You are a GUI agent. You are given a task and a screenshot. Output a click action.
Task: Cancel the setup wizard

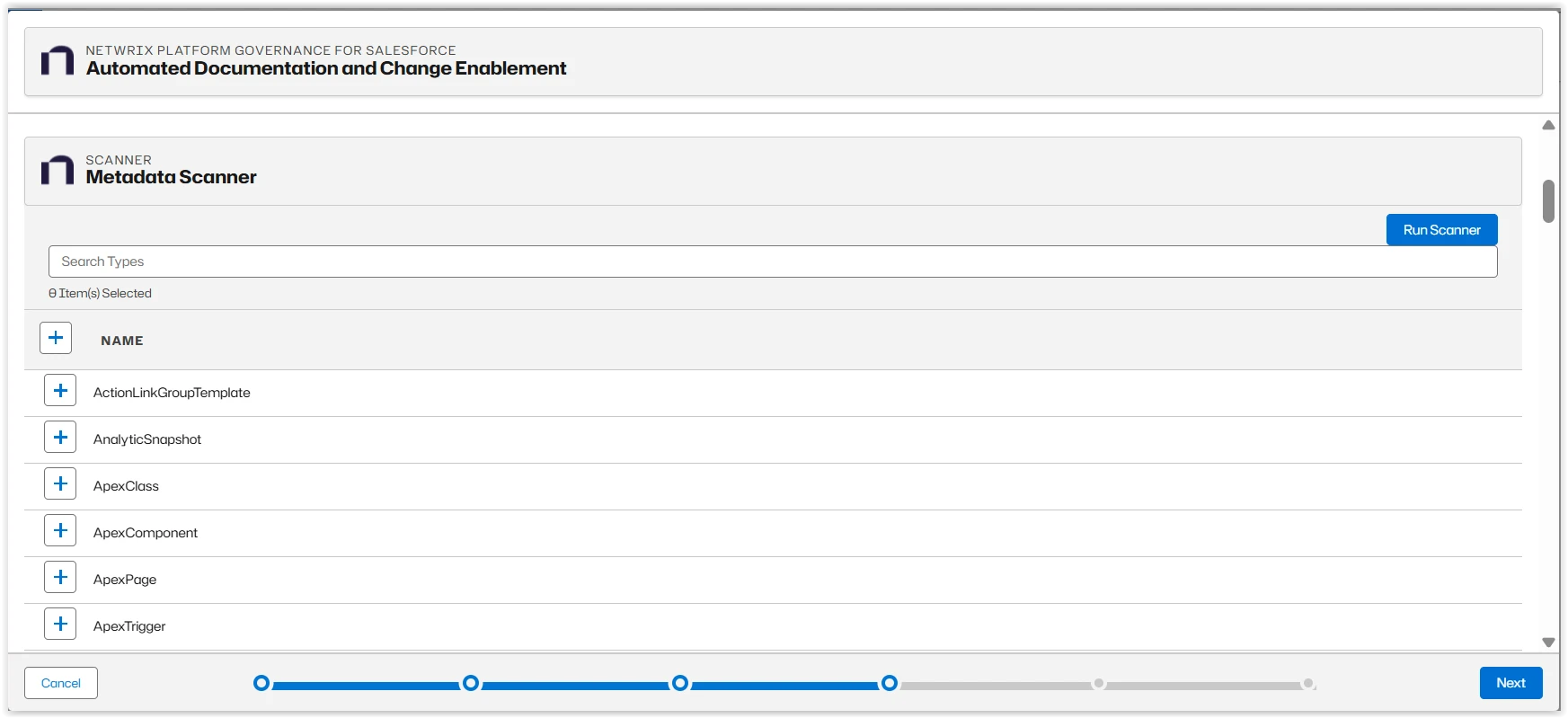(x=61, y=683)
